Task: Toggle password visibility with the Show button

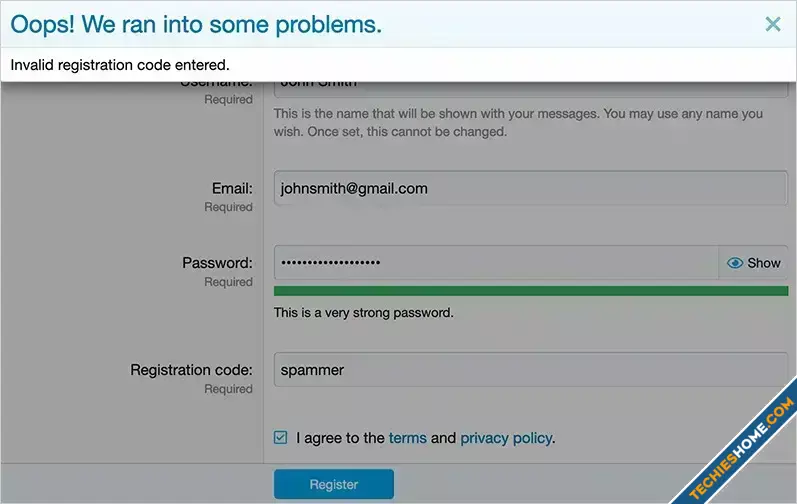Action: (x=753, y=263)
